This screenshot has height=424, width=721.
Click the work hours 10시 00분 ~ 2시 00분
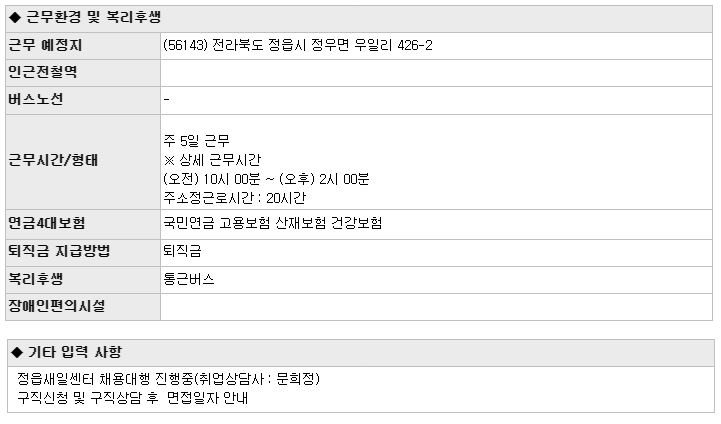tap(266, 179)
